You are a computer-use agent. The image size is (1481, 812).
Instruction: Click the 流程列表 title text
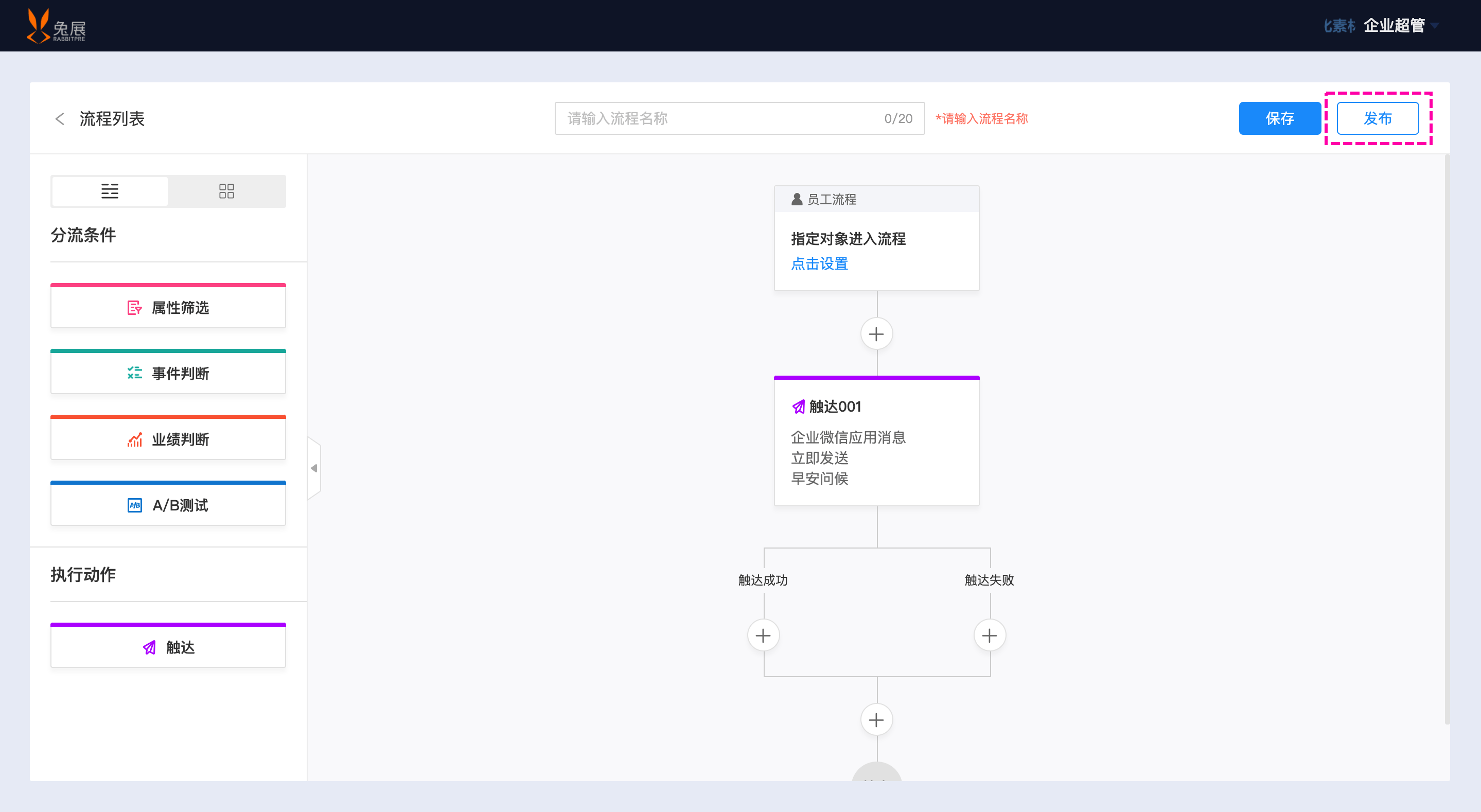[x=112, y=118]
